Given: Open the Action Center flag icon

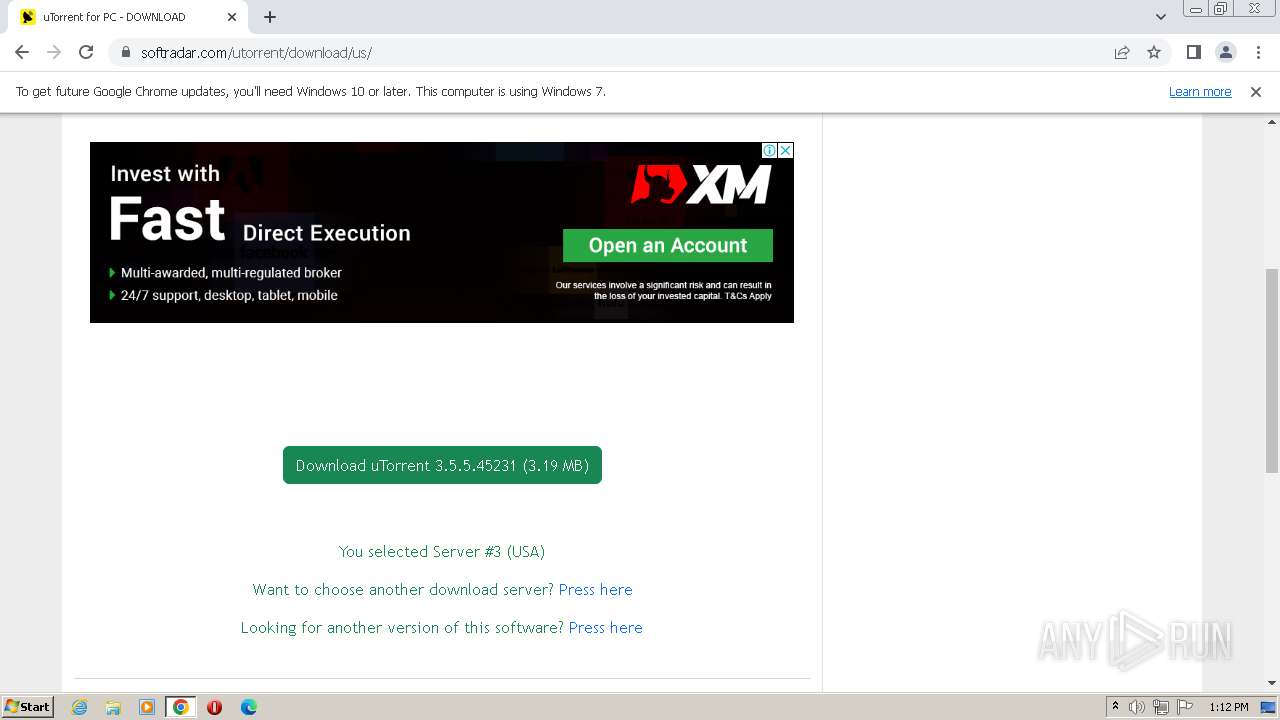Looking at the screenshot, I should tap(1185, 707).
